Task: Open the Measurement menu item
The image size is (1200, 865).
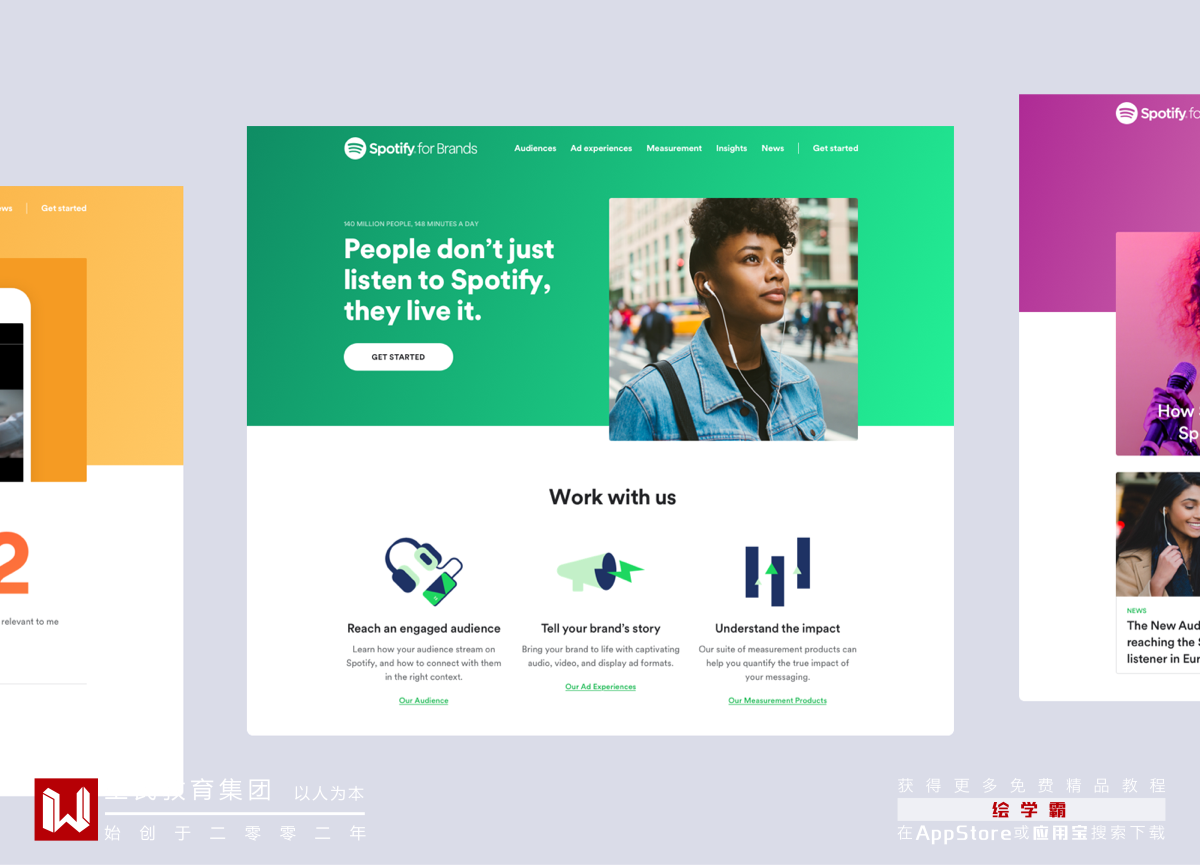Action: pyautogui.click(x=674, y=148)
